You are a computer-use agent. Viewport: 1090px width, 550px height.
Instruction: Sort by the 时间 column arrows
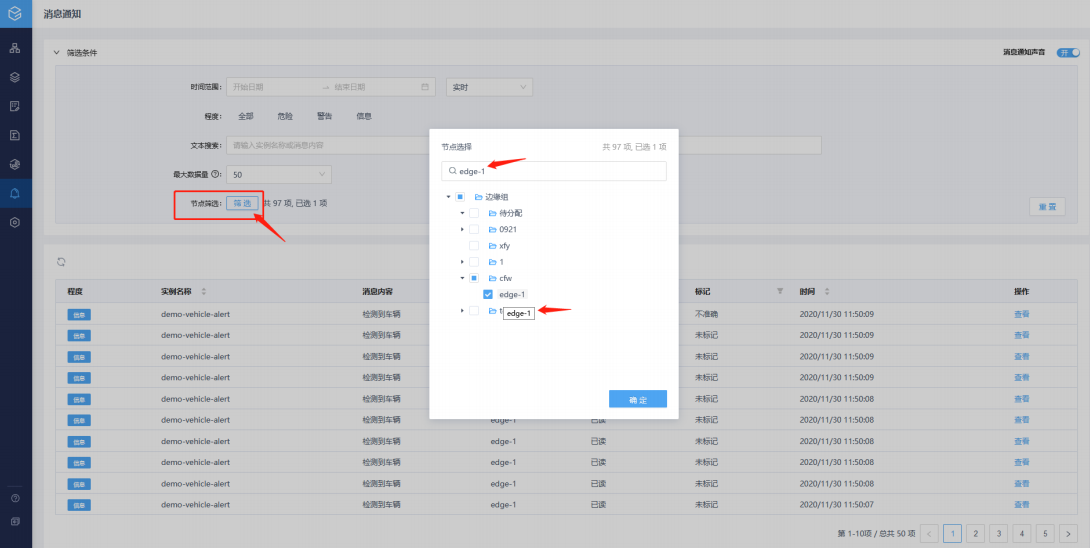pyautogui.click(x=827, y=291)
